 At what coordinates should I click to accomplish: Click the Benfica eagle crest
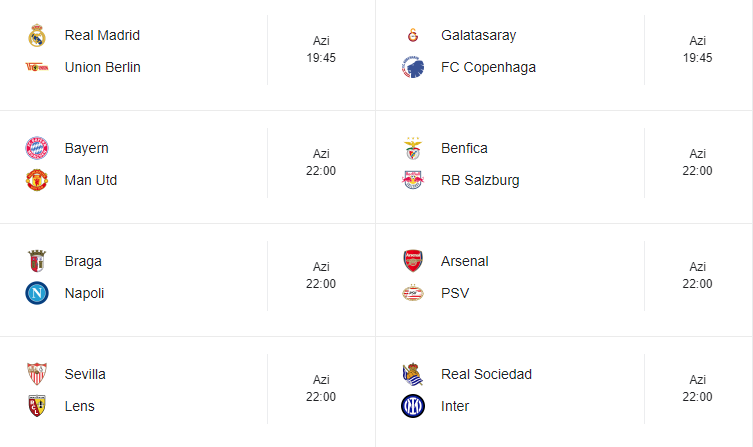coord(413,149)
